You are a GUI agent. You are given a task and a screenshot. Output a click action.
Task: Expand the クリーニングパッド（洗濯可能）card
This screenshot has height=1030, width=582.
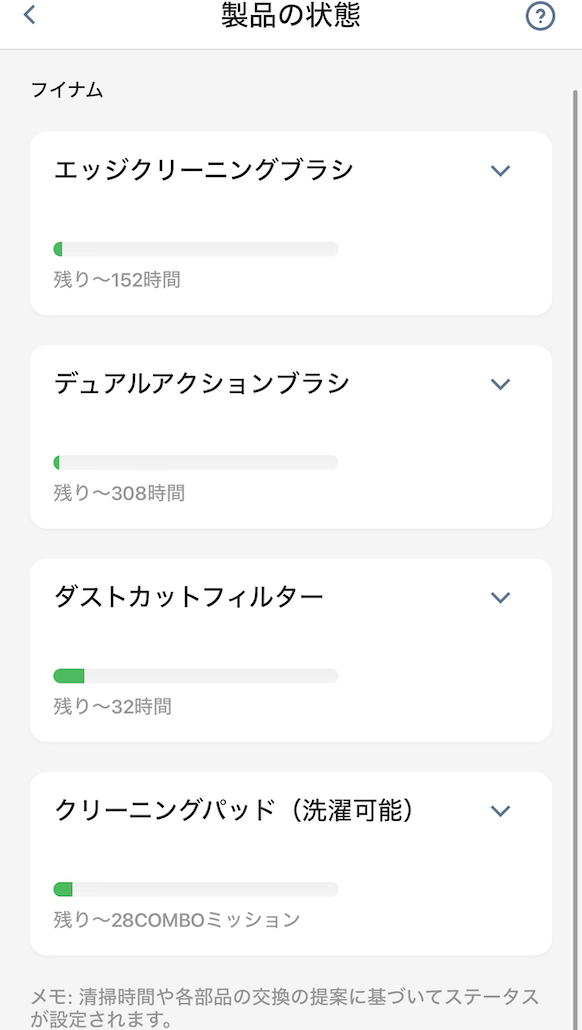coord(500,811)
